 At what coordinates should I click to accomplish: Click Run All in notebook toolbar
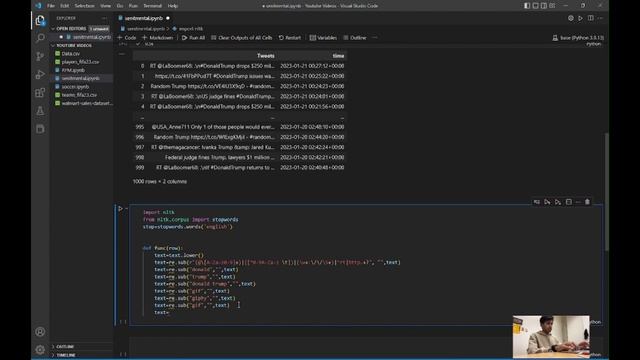point(193,38)
